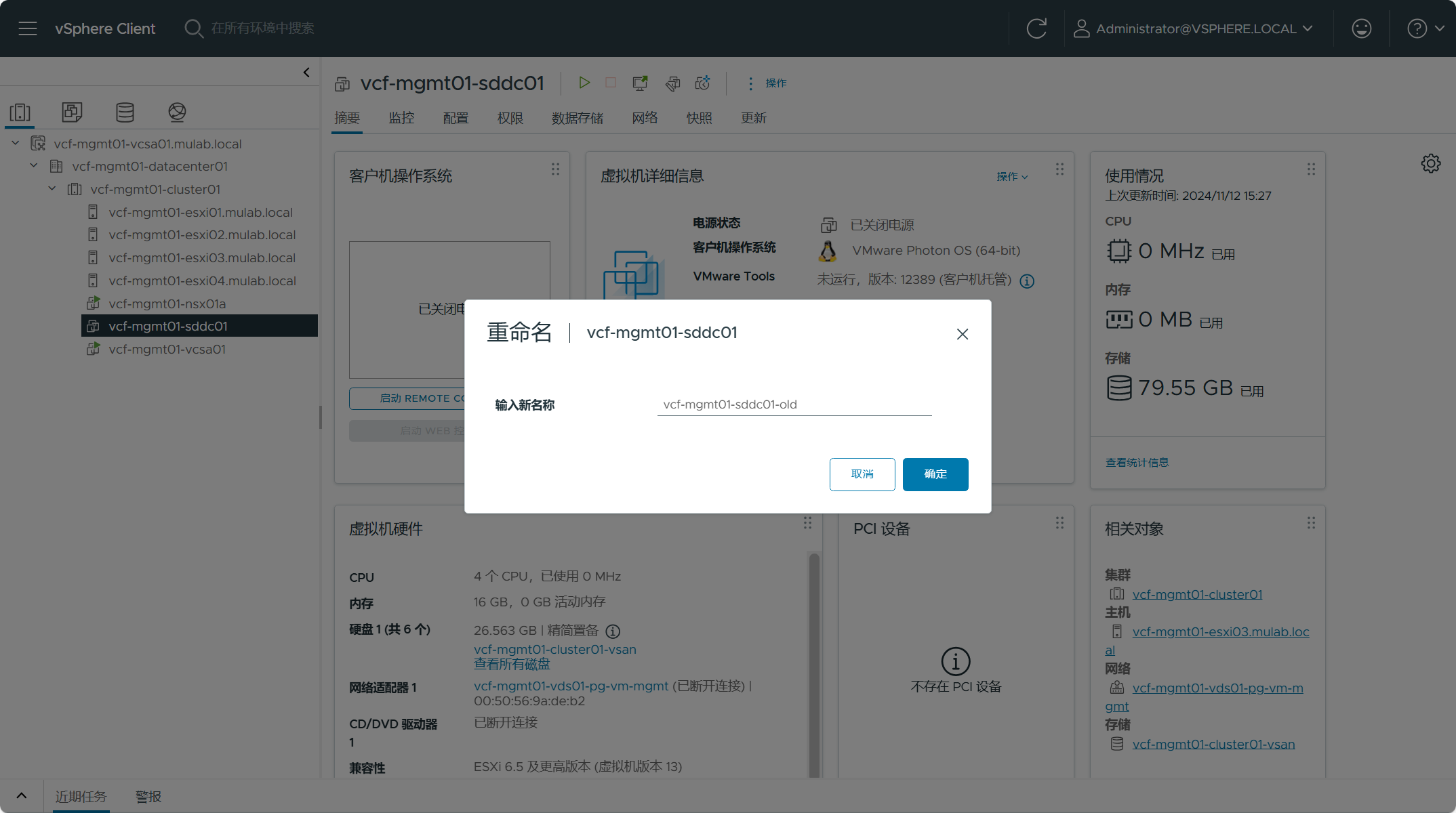Switch to VMs and Templates view
This screenshot has width=1456, height=813.
click(x=72, y=112)
